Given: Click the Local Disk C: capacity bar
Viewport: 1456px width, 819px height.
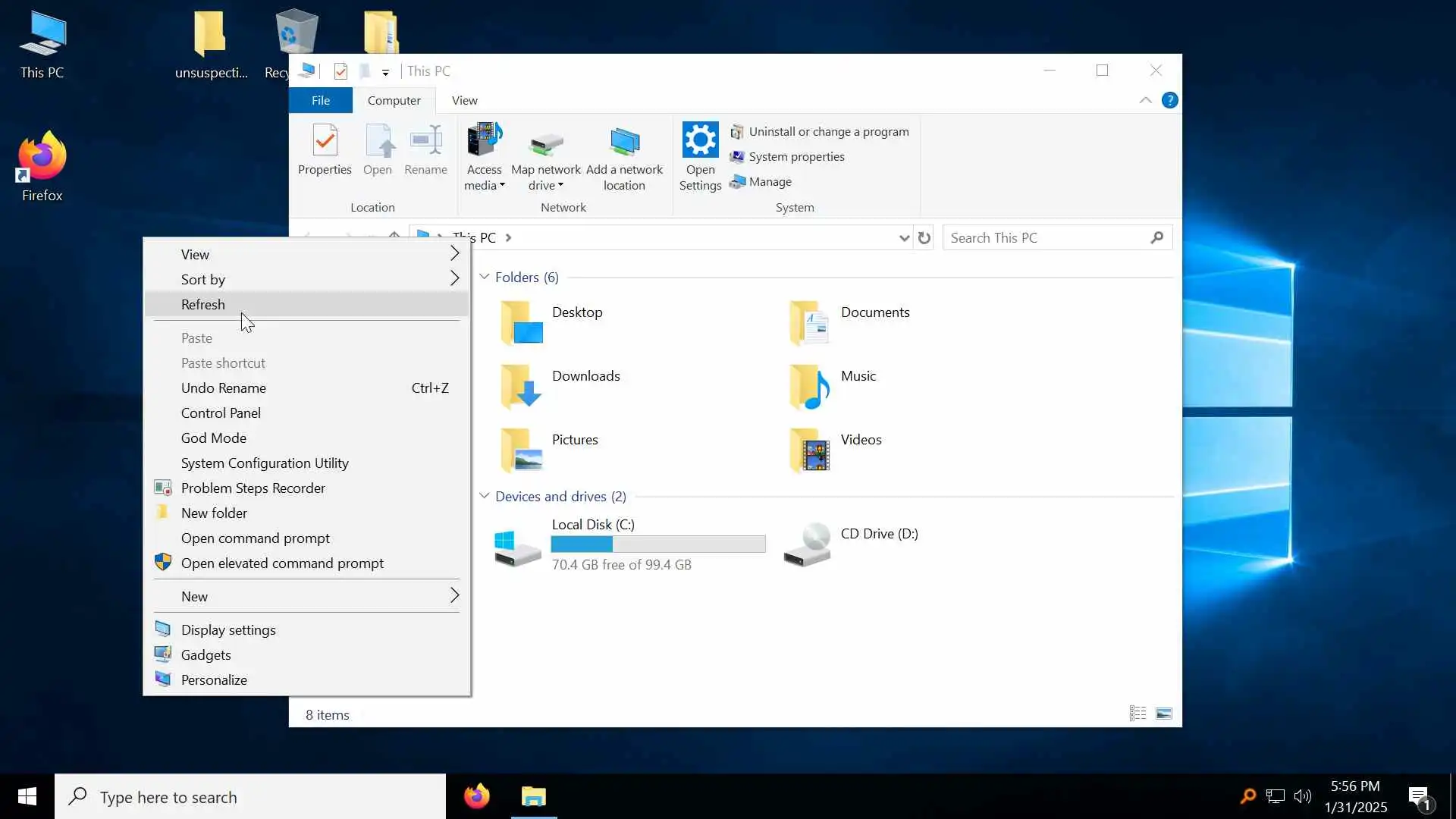Looking at the screenshot, I should [657, 544].
